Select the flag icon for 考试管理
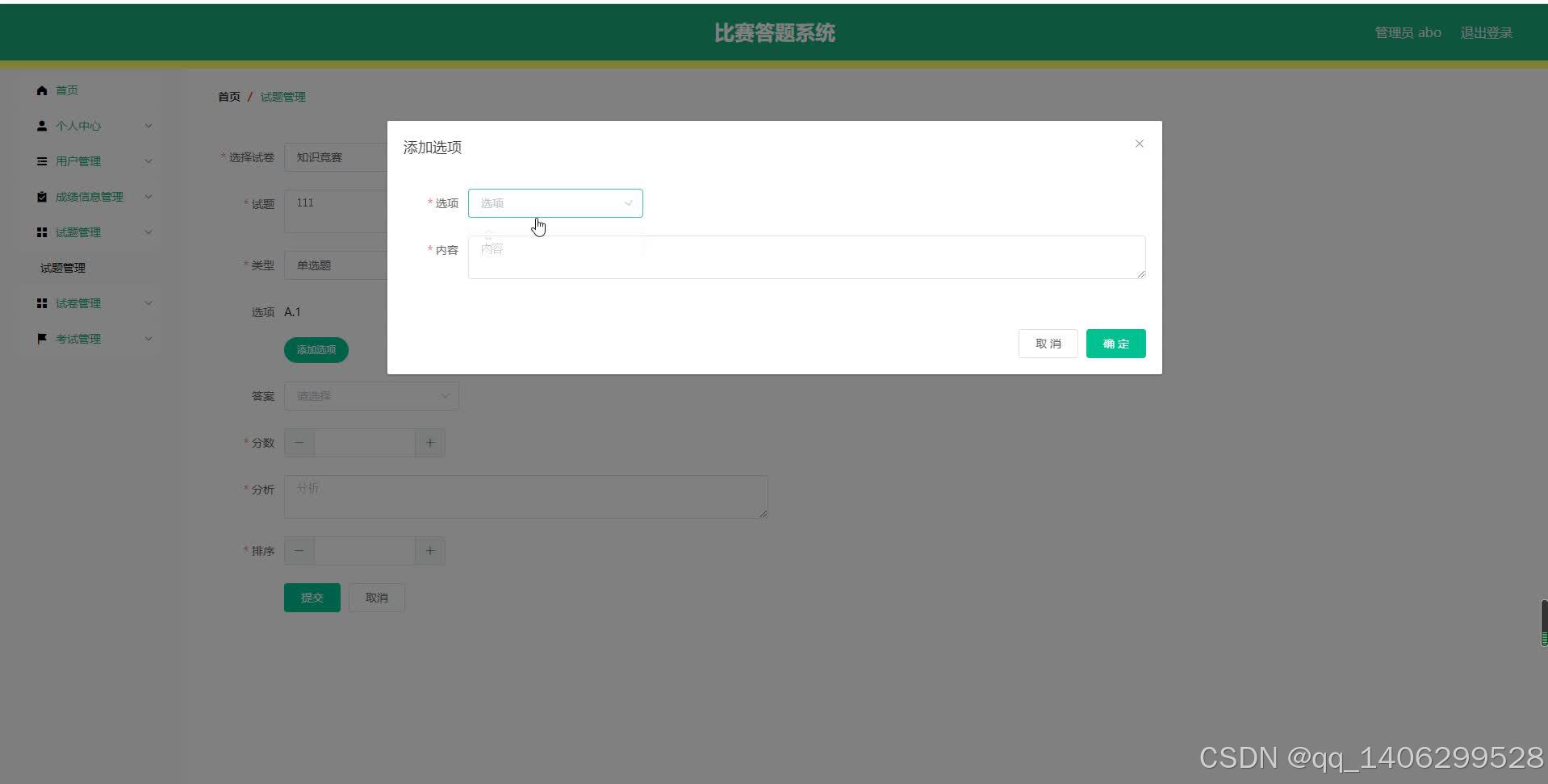 (x=41, y=338)
